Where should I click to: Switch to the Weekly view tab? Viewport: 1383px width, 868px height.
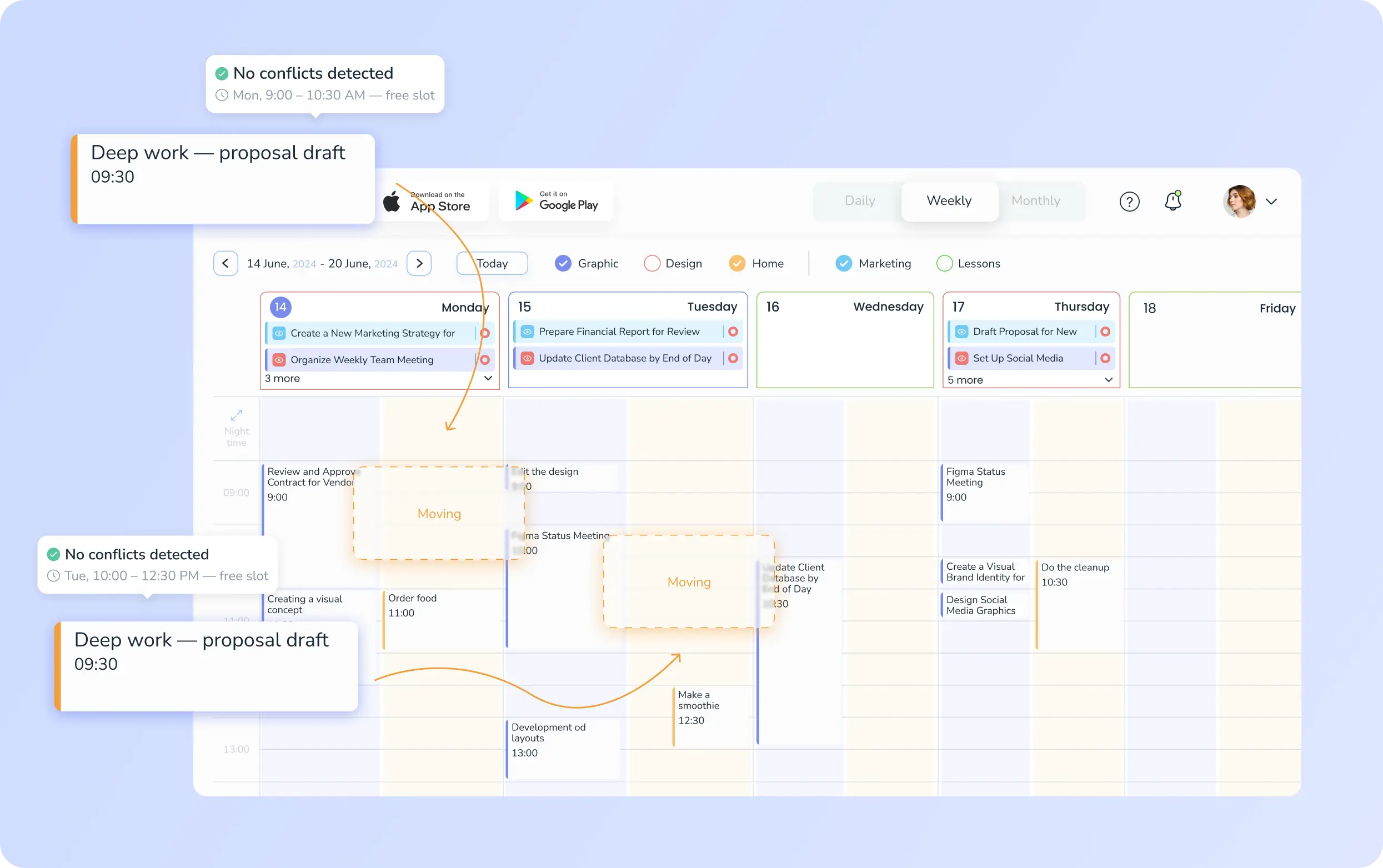point(949,201)
